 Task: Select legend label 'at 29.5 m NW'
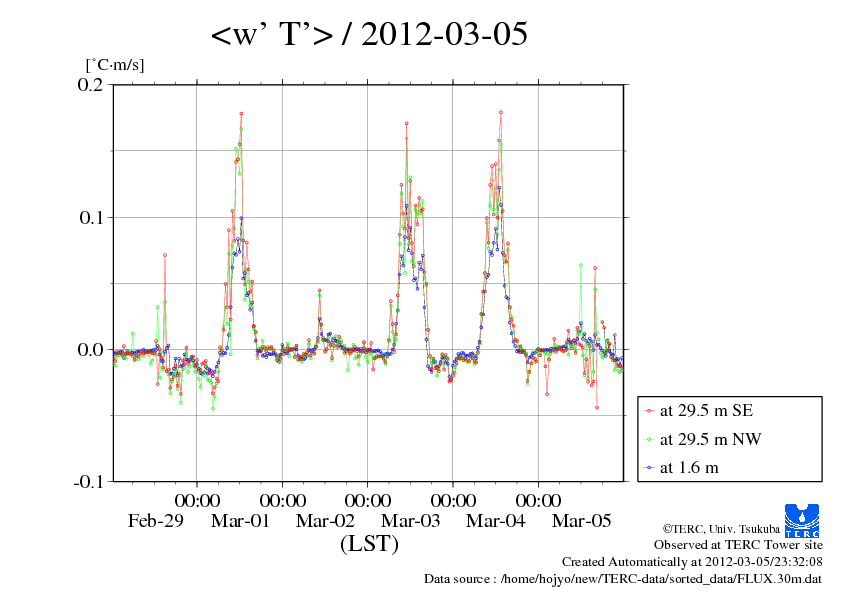click(710, 439)
